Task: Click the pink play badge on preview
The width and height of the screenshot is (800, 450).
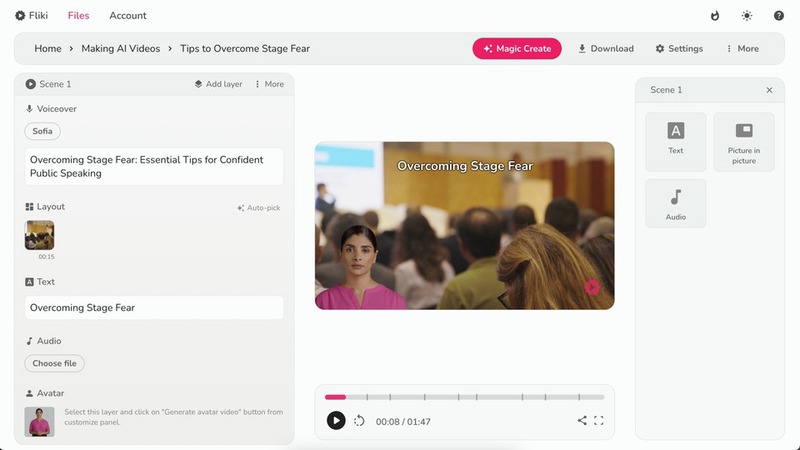Action: pos(592,287)
